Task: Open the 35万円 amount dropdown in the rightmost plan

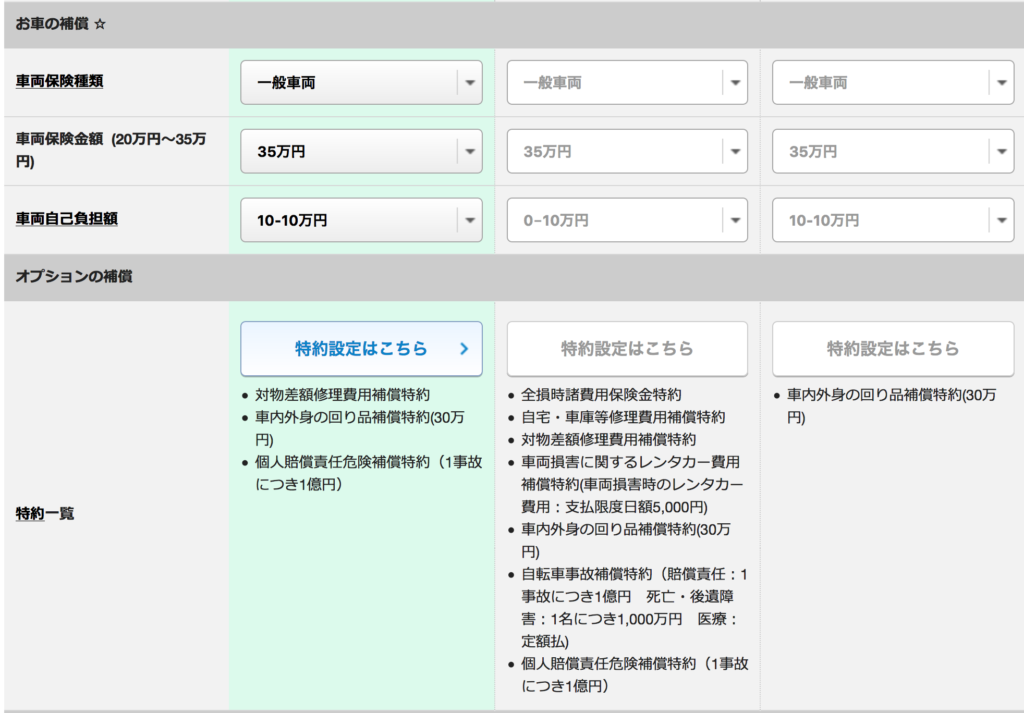Action: (x=892, y=152)
